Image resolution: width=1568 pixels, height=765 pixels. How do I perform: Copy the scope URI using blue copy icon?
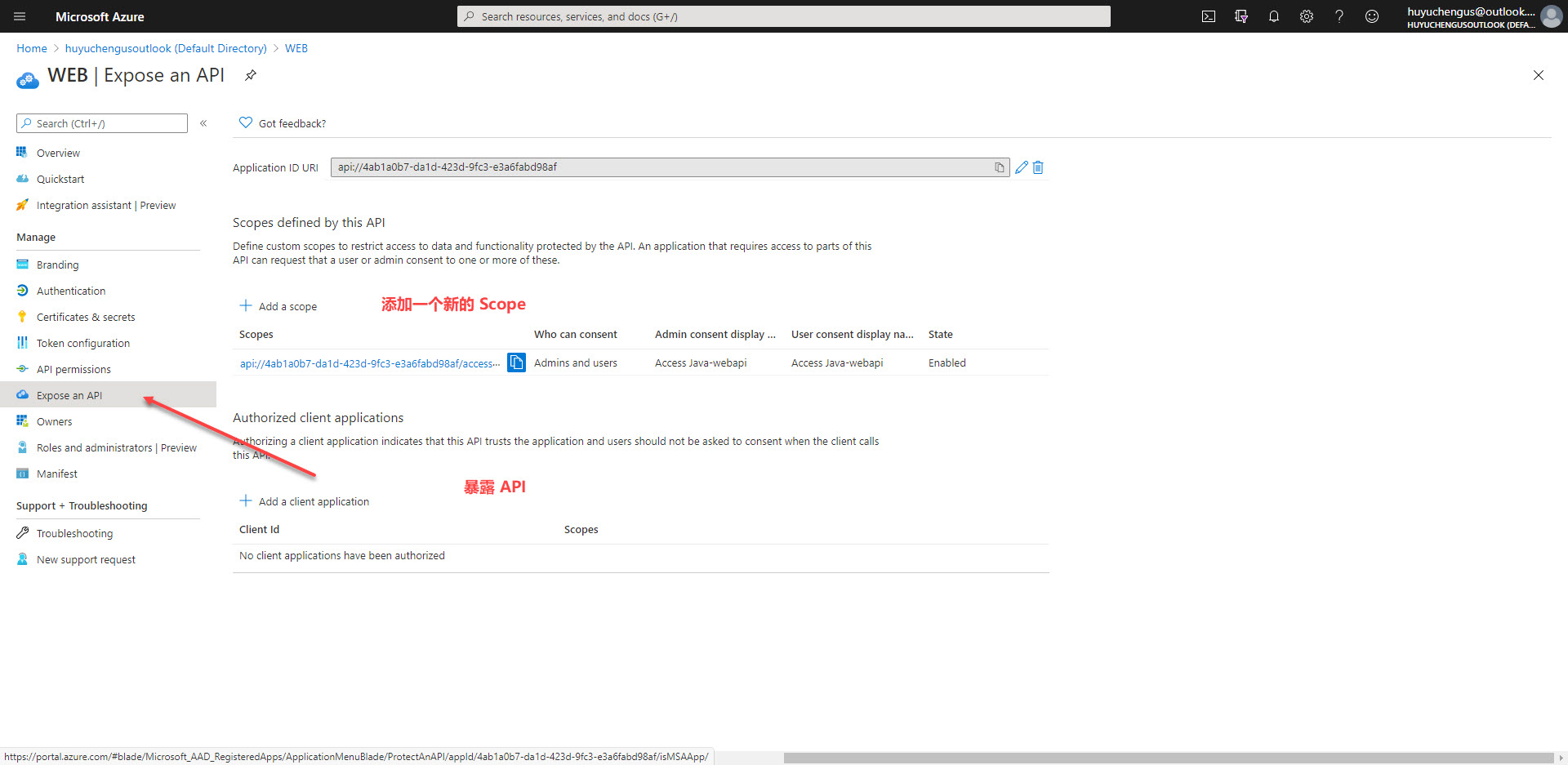coord(516,362)
